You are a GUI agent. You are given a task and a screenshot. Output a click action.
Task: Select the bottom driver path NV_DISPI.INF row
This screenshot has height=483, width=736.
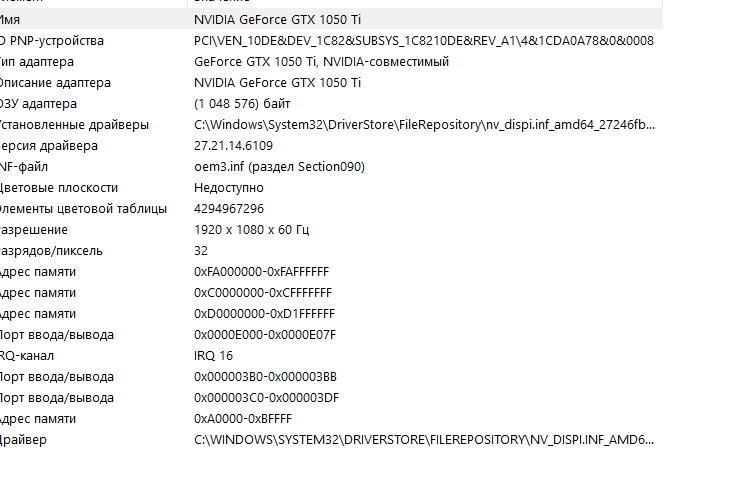[331, 440]
